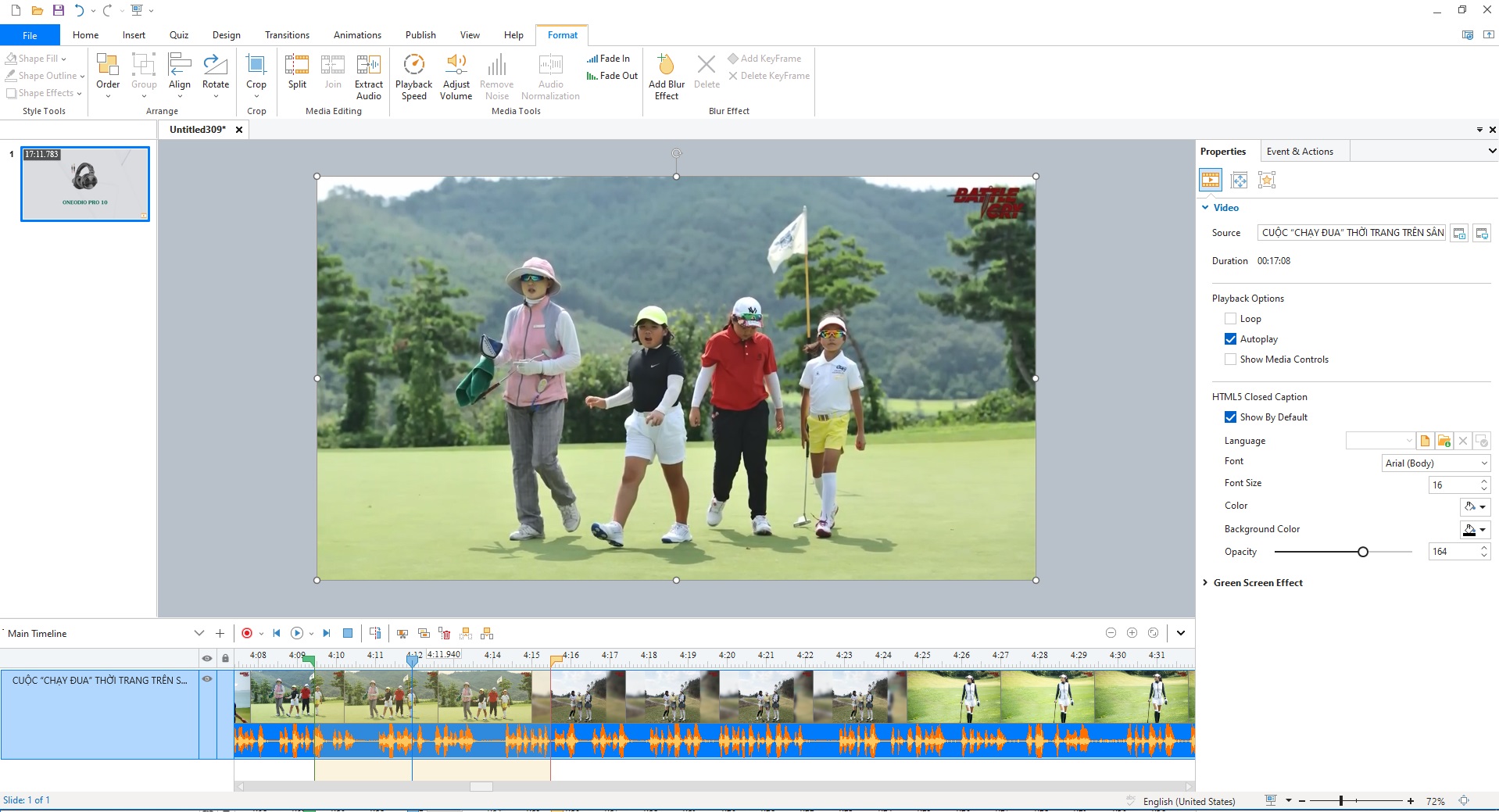
Task: Click the Size & Properties tab icon
Action: (x=1239, y=181)
